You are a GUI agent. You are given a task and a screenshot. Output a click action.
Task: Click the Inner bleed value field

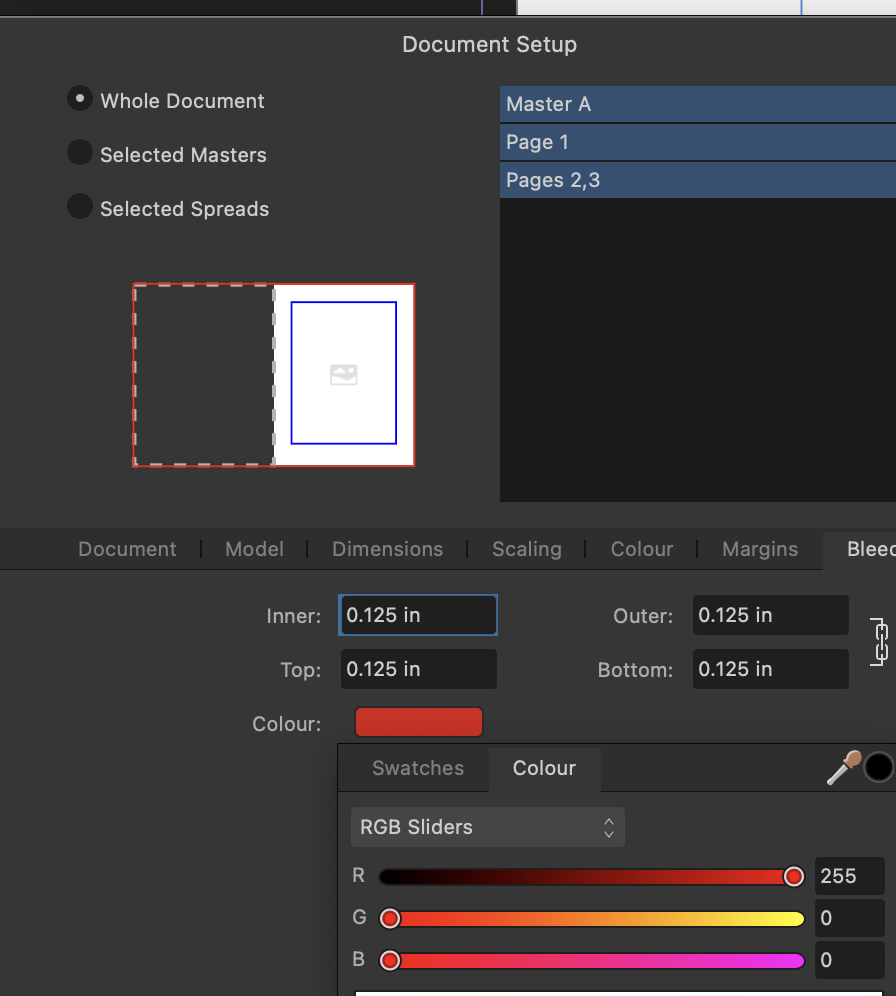click(417, 615)
